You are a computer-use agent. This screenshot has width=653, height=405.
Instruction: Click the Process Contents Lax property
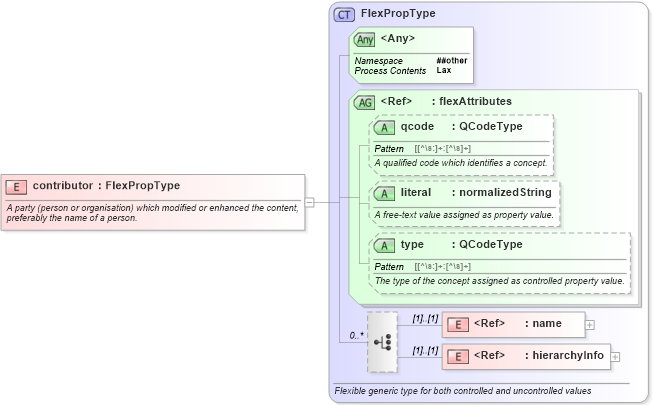point(403,70)
